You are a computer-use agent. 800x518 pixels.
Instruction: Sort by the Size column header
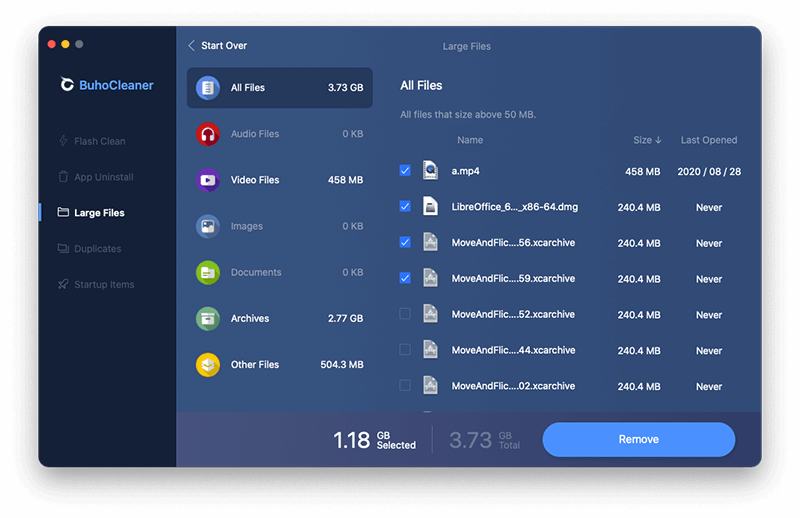[x=647, y=140]
